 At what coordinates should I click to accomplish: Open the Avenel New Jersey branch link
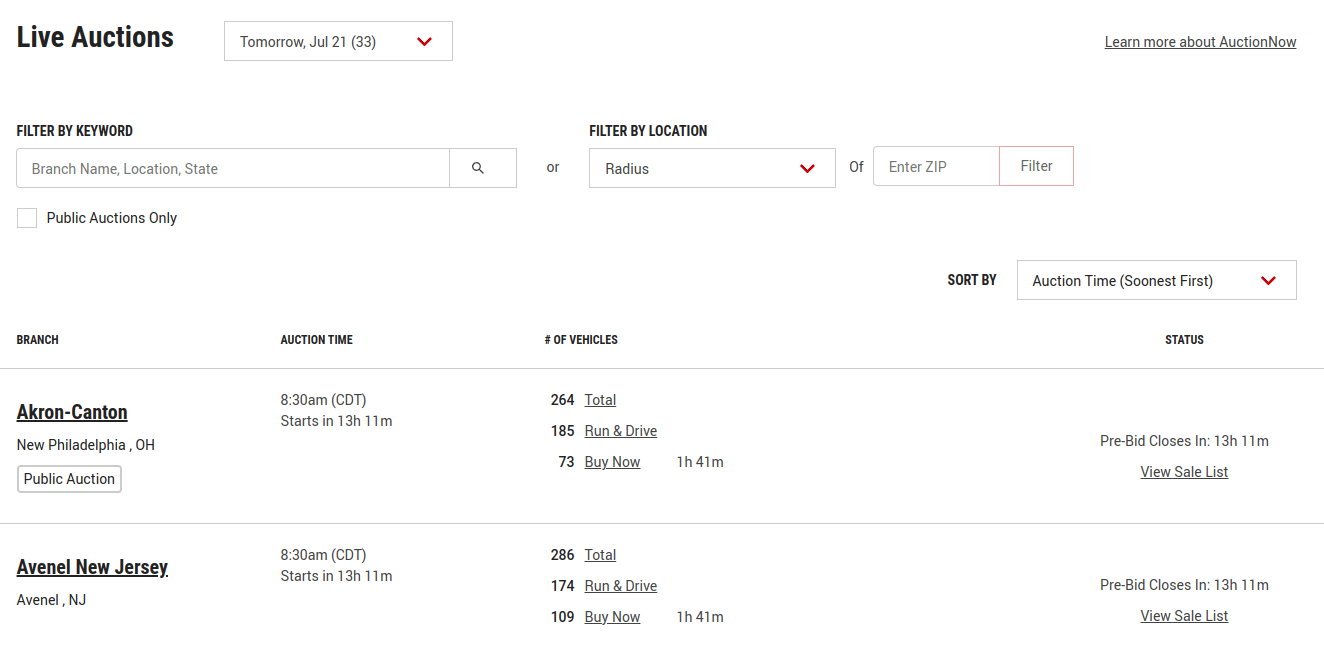92,567
